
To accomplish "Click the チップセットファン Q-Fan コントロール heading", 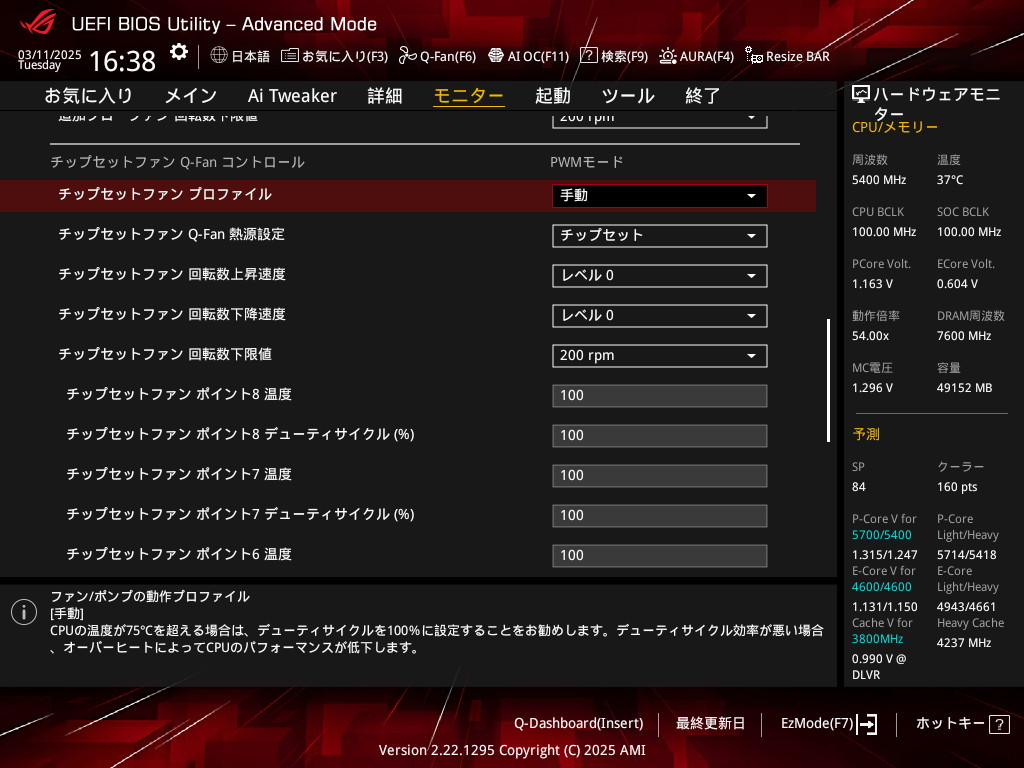I will click(x=178, y=162).
